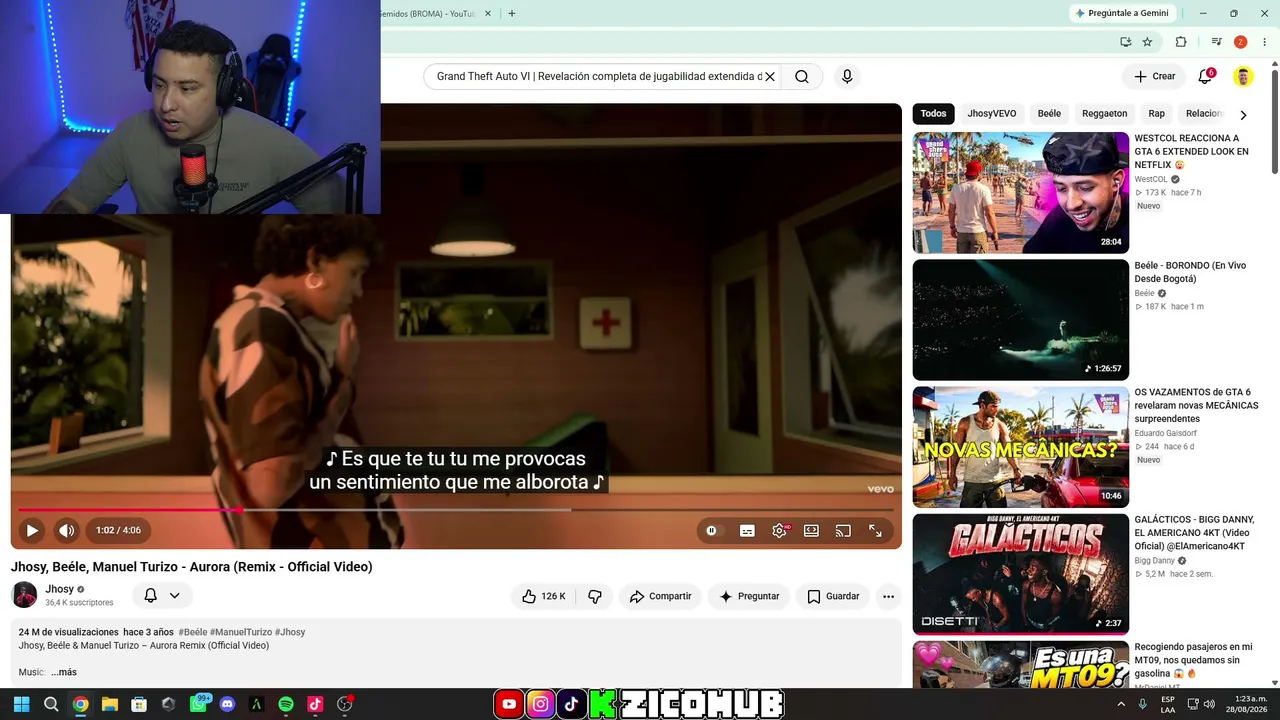Open the Jhosy channel avatar

click(x=24, y=595)
